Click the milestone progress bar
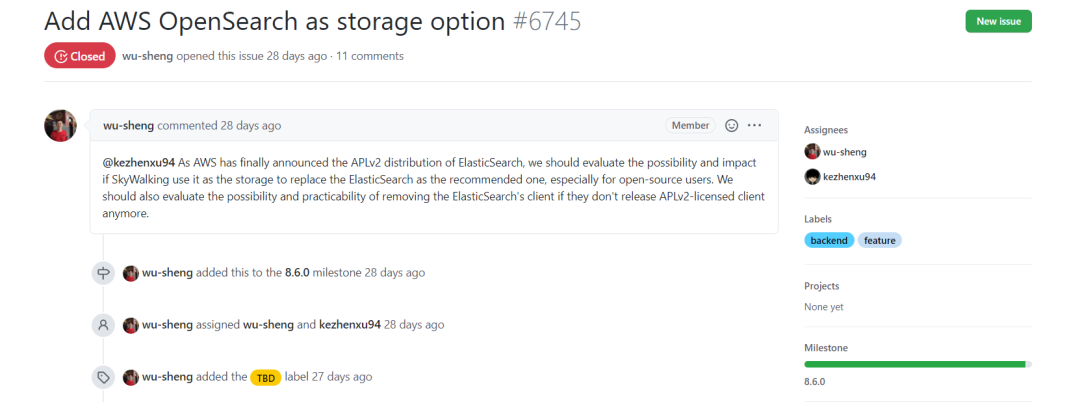This screenshot has height=402, width=1080. [917, 364]
